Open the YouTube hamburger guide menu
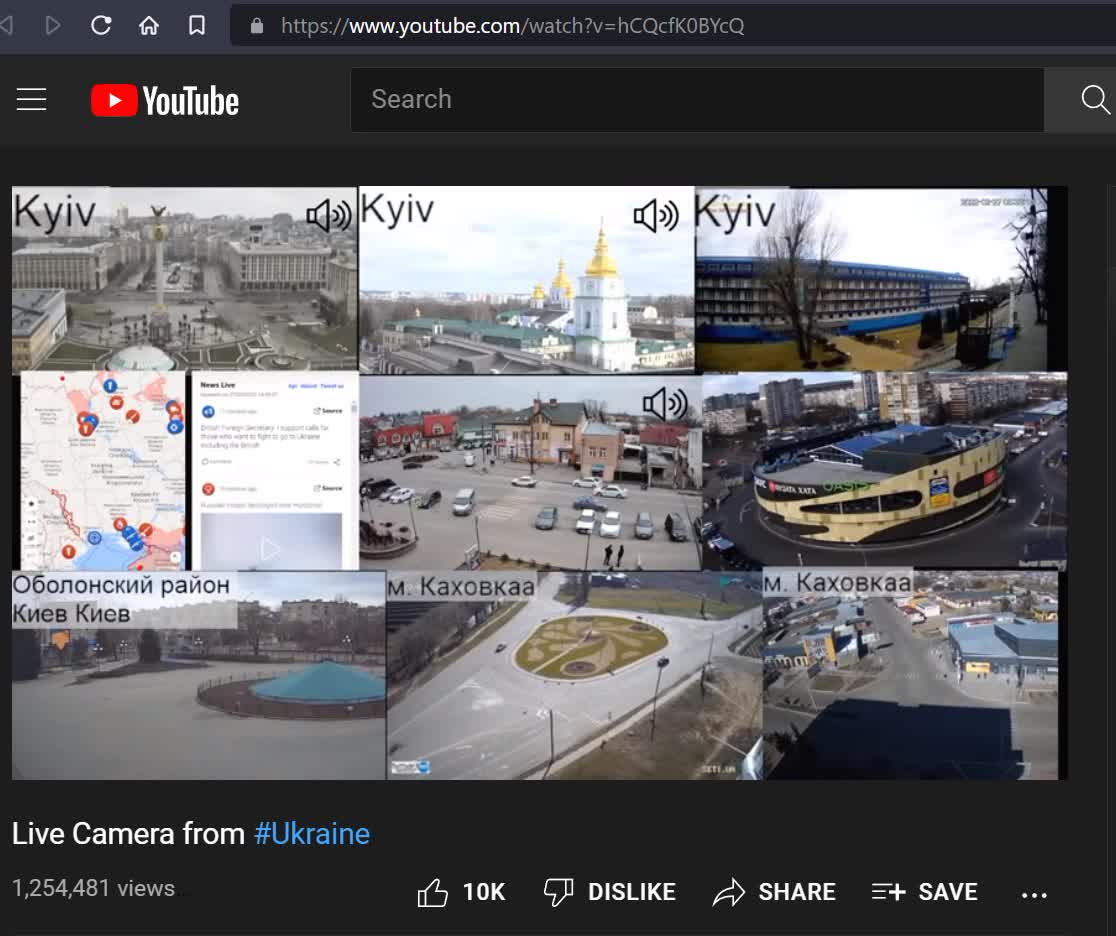 tap(31, 100)
